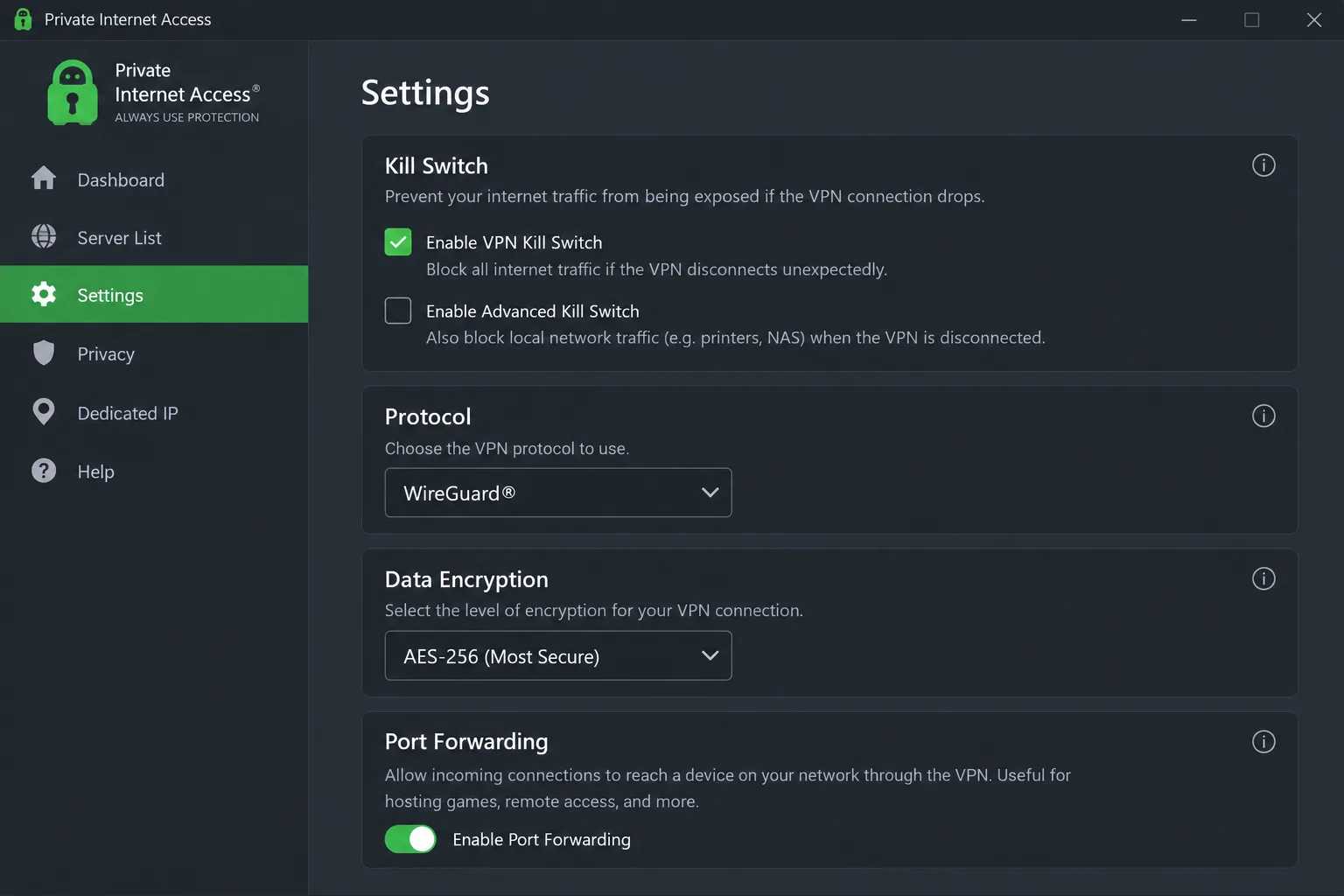
Task: Uncheck Enable VPN Kill Switch checkbox
Action: click(398, 242)
